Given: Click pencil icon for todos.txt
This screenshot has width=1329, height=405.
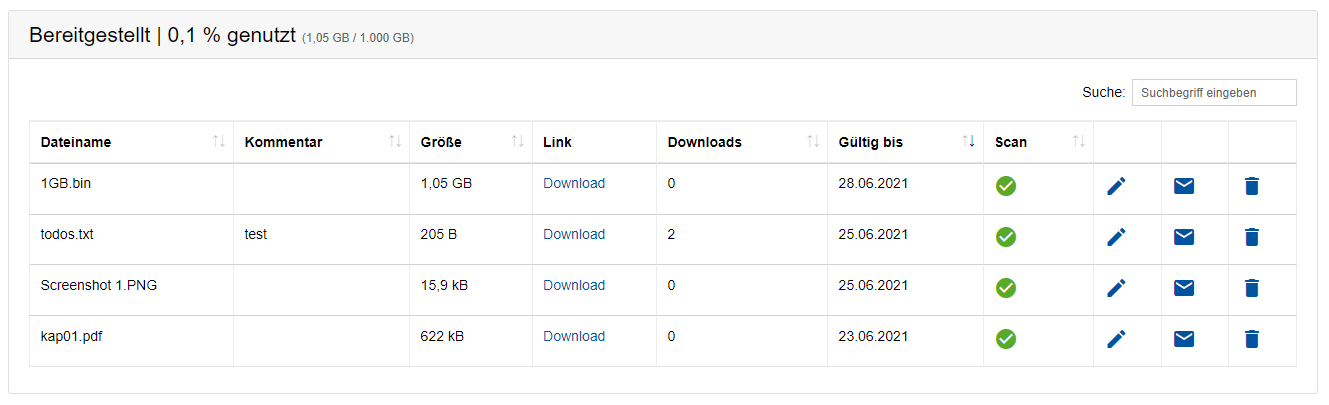Looking at the screenshot, I should point(1116,237).
